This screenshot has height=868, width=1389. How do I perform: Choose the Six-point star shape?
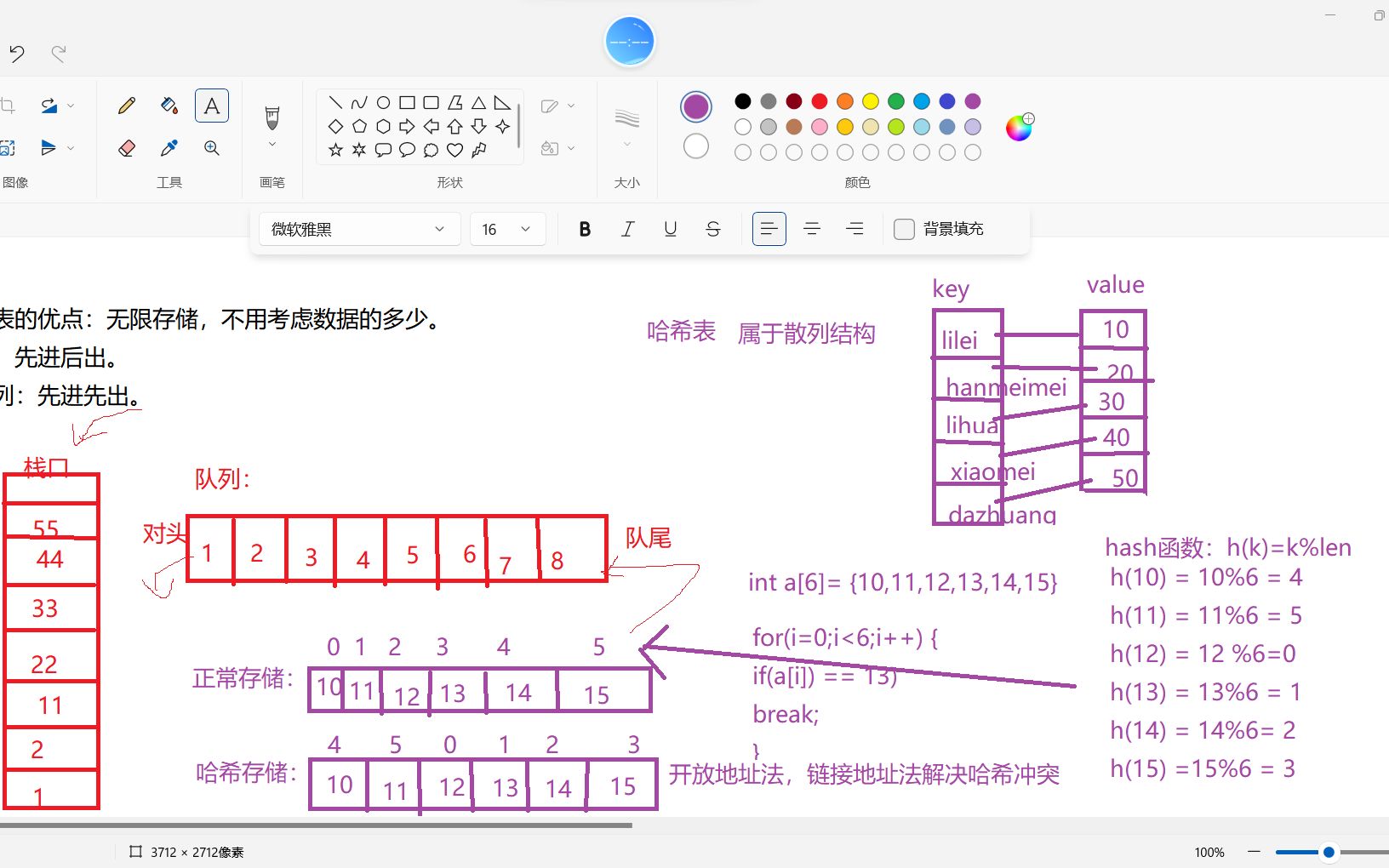(x=359, y=151)
